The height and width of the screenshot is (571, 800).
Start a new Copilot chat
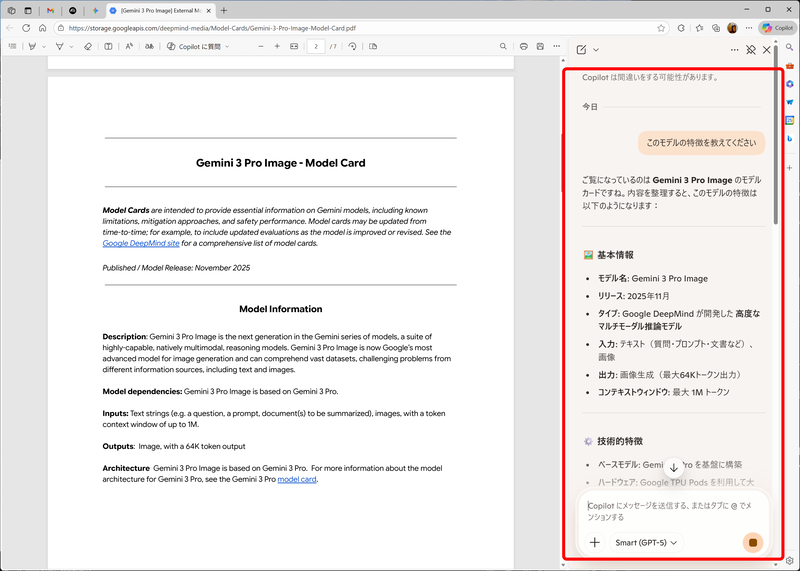581,49
